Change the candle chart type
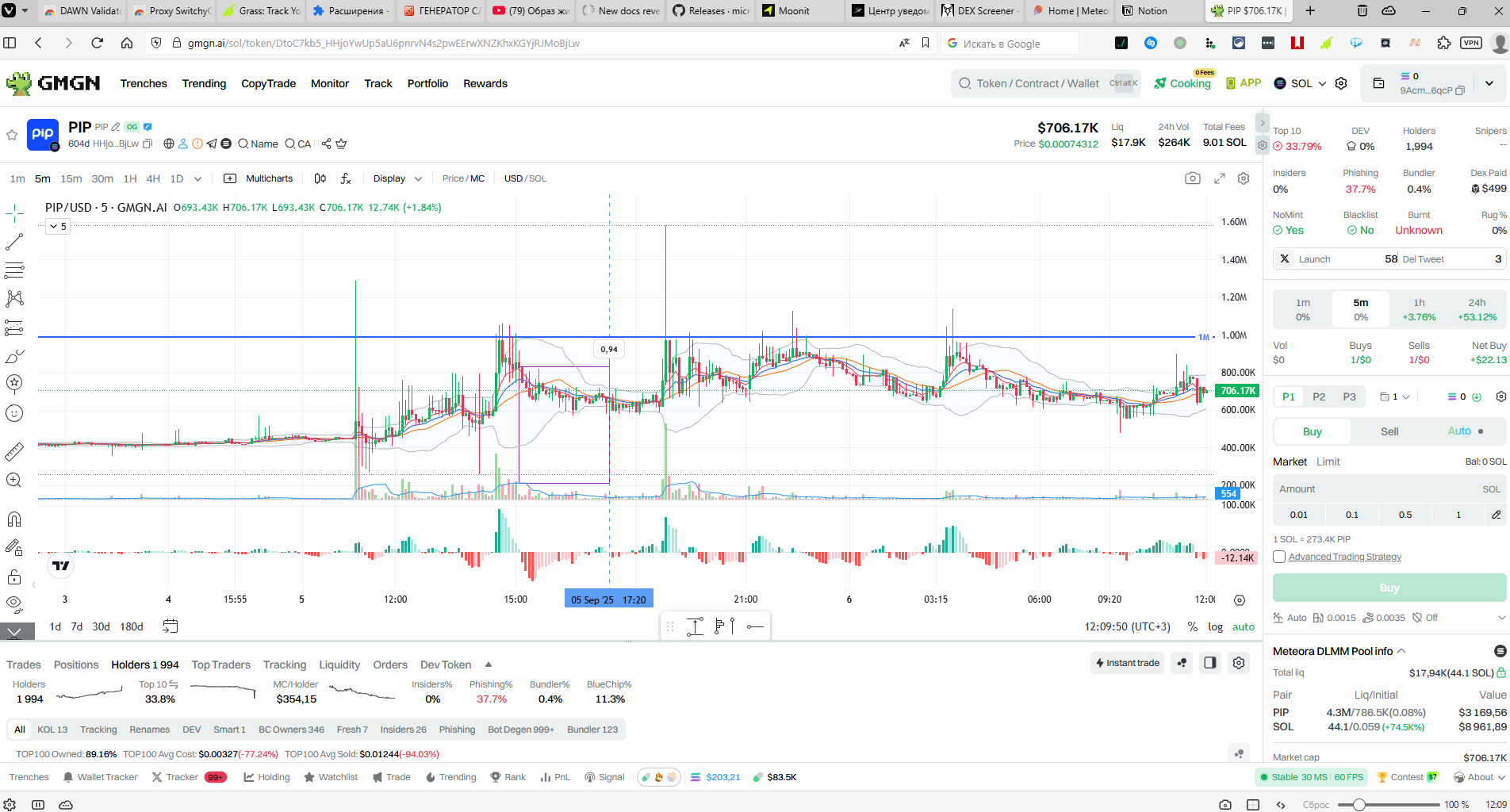Viewport: 1510px width, 812px height. (320, 178)
